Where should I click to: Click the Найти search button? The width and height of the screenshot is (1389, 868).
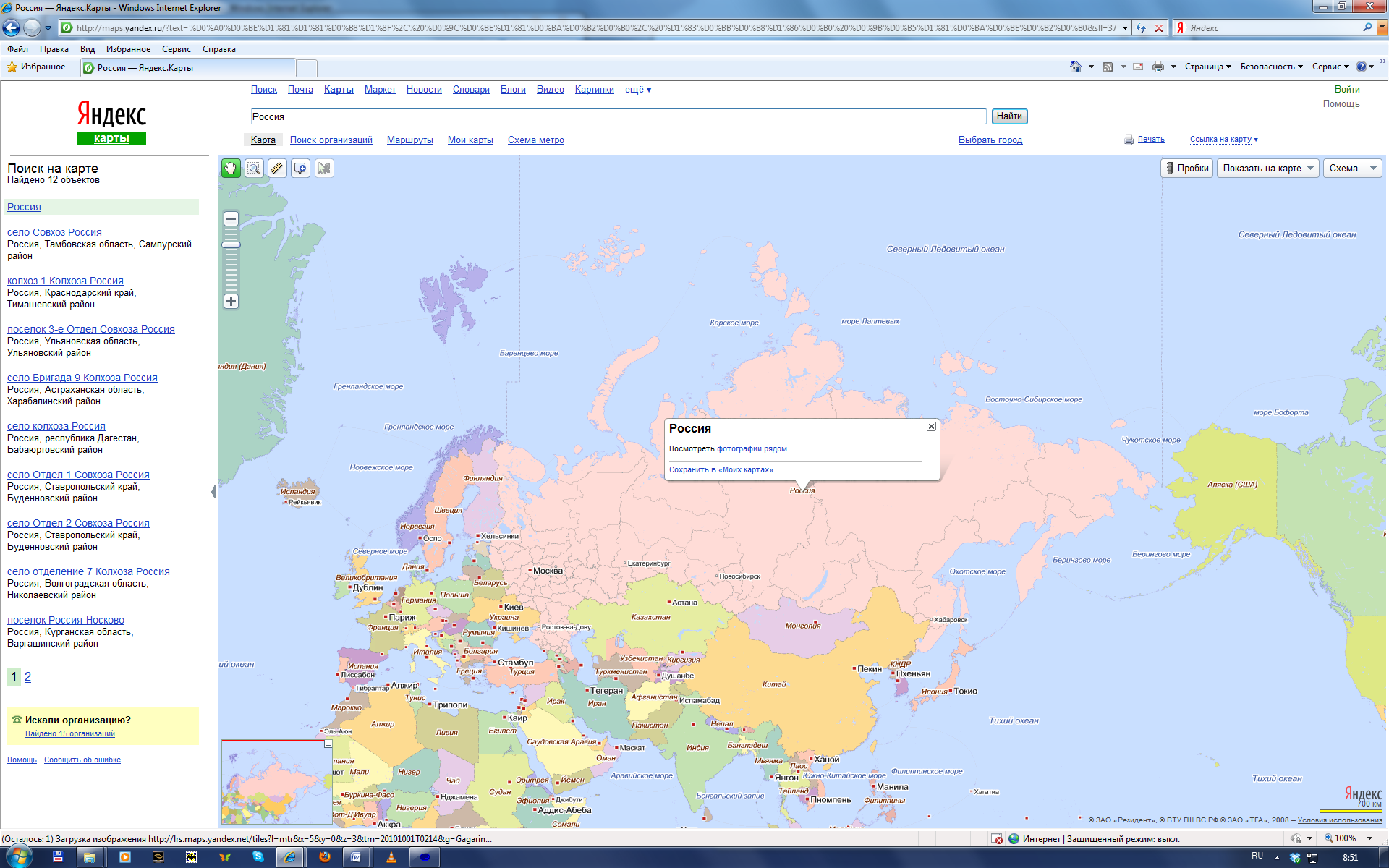tap(1009, 116)
